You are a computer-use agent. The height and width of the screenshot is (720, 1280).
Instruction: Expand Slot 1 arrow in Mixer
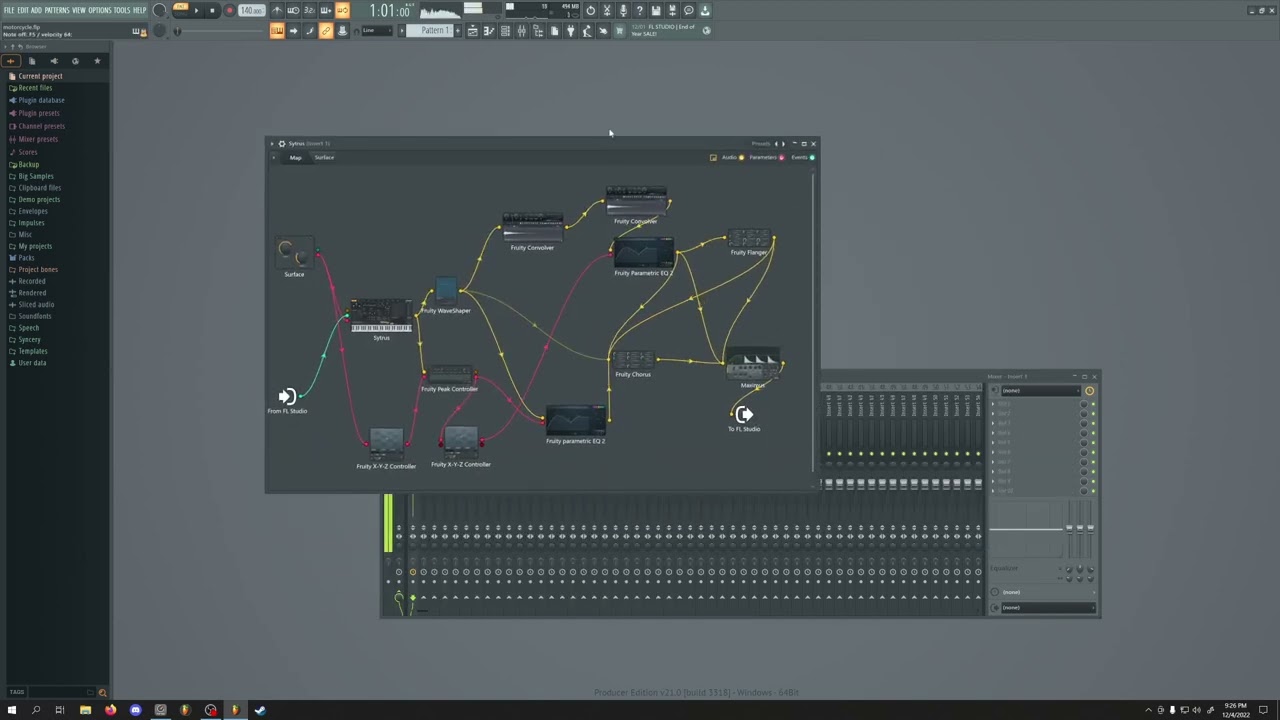point(993,404)
